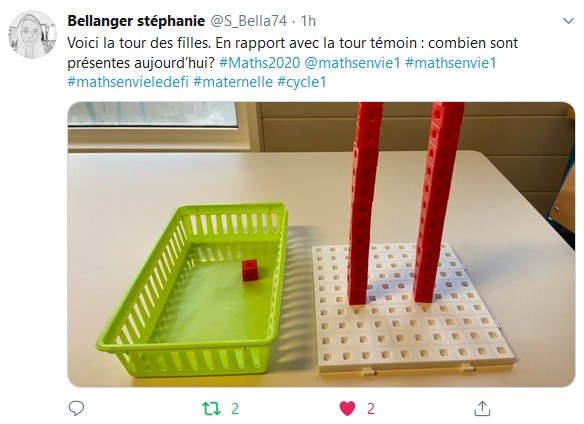584x424 pixels.
Task: Expand the tweet options chevron
Action: [x=568, y=21]
